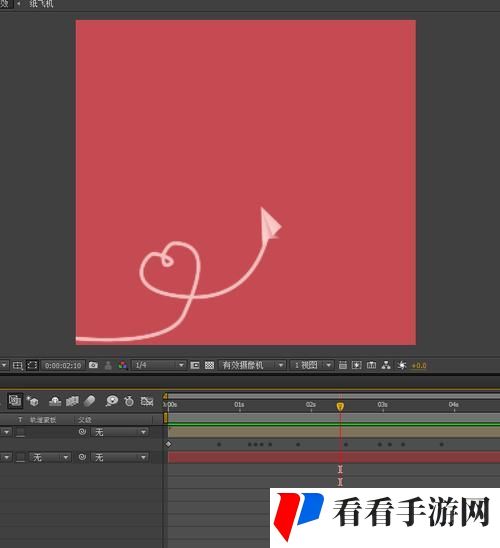Enable motion blur icon for the timeline
Screen dimensions: 500x548
point(90,401)
